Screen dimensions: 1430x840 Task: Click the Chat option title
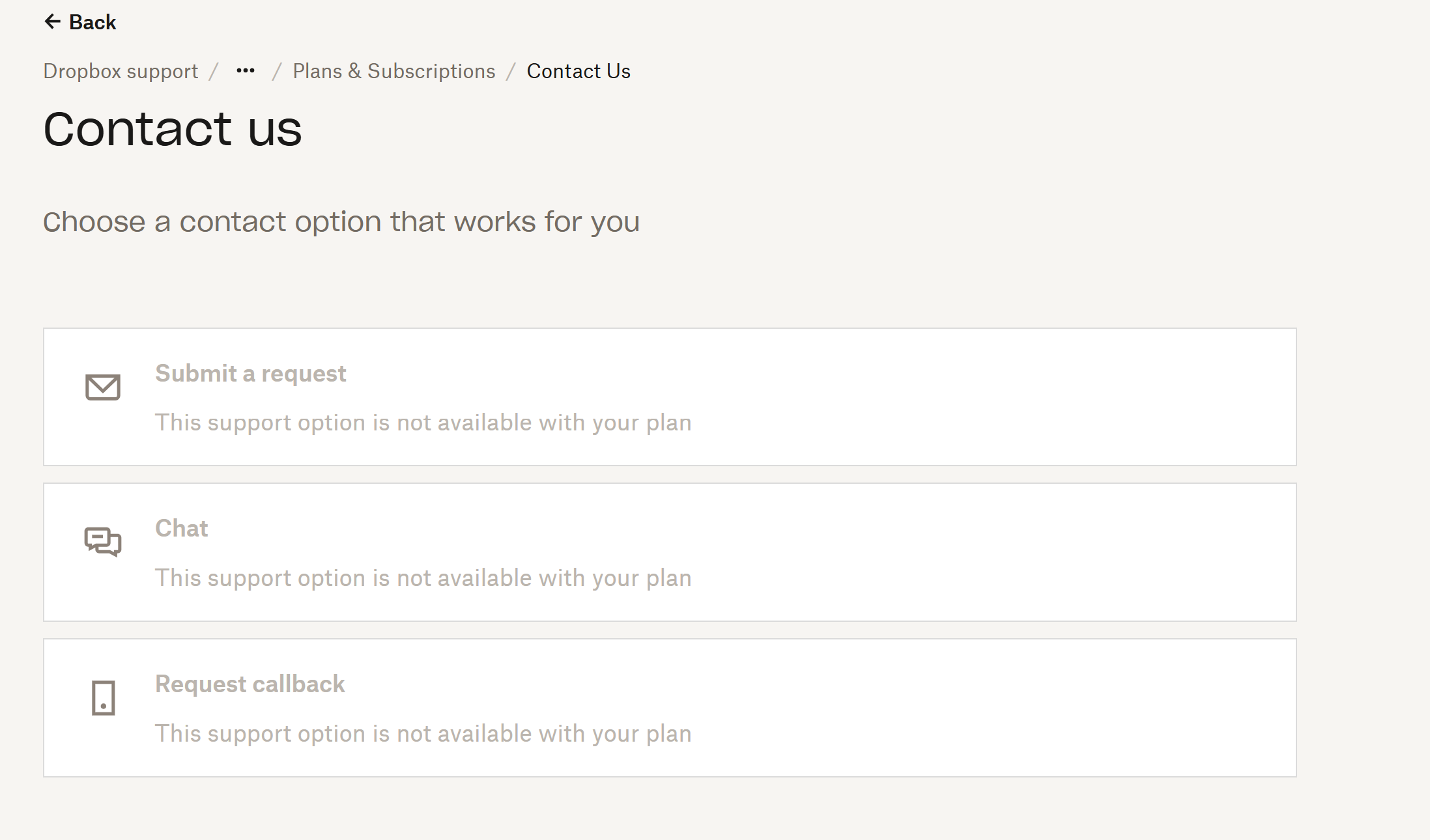[x=181, y=529]
